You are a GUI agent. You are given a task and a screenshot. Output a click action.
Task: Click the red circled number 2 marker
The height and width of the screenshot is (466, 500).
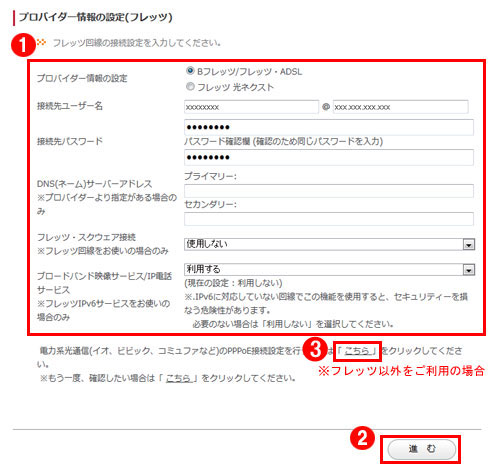(363, 438)
